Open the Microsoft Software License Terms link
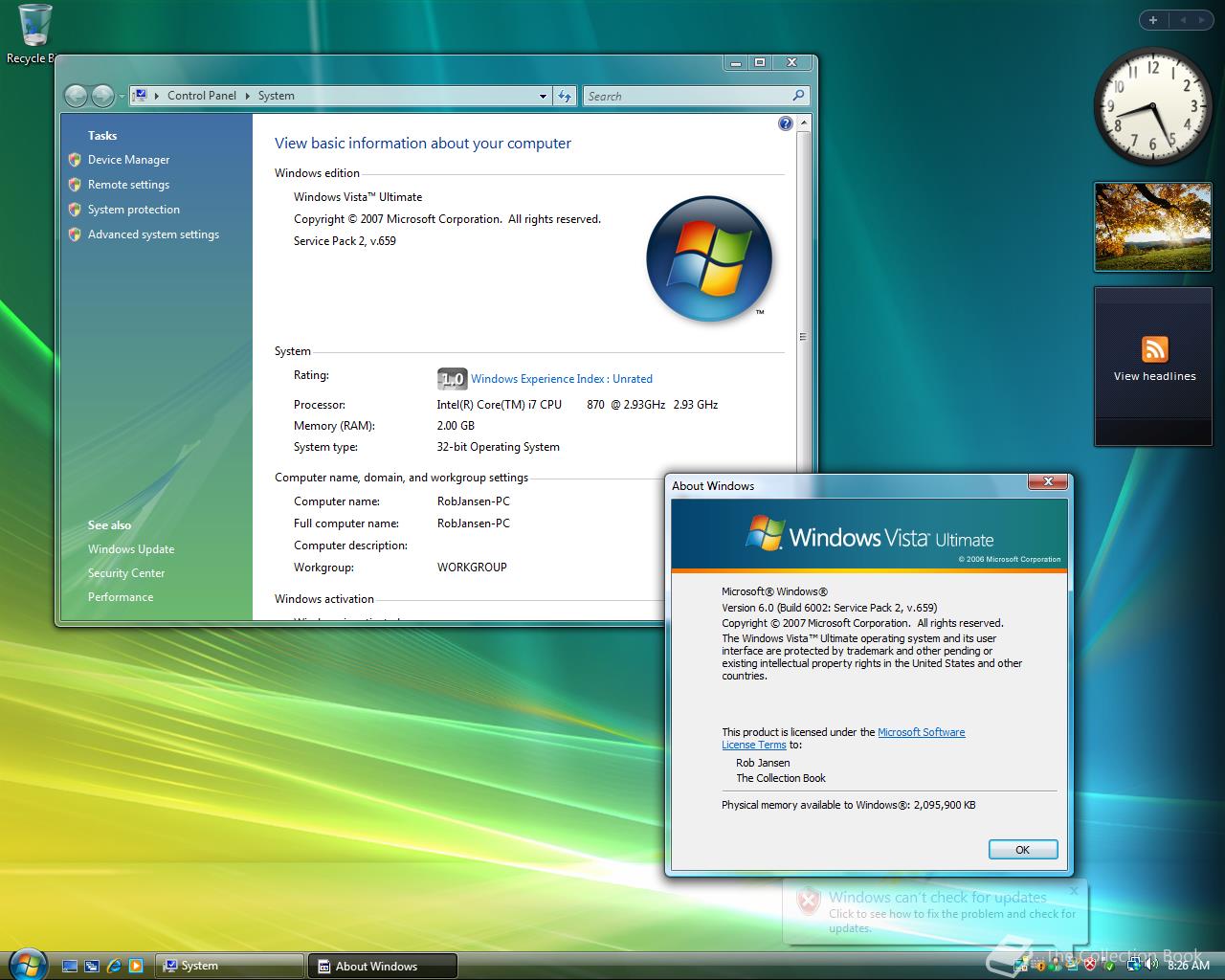This screenshot has height=980, width=1225. (x=921, y=732)
